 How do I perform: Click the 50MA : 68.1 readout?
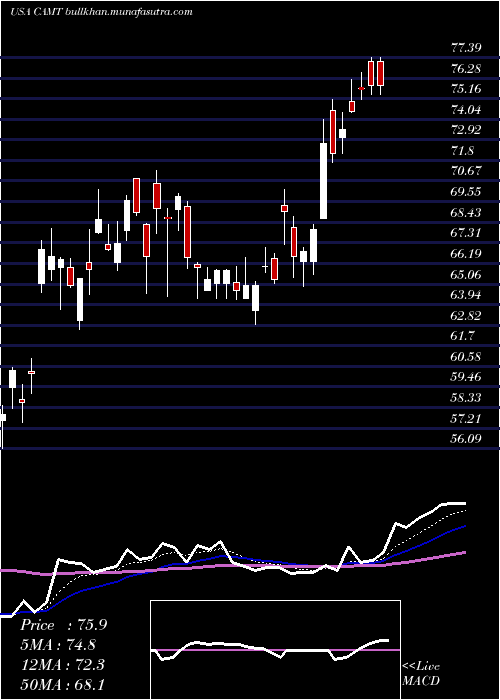click(x=62, y=684)
